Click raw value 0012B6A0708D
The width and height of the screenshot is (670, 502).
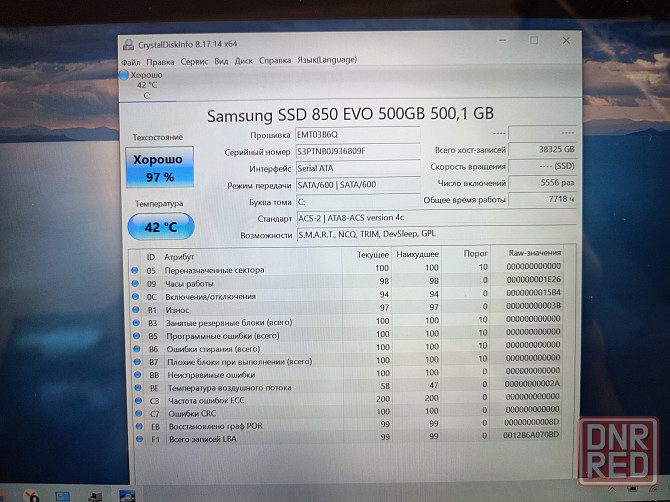coord(531,435)
